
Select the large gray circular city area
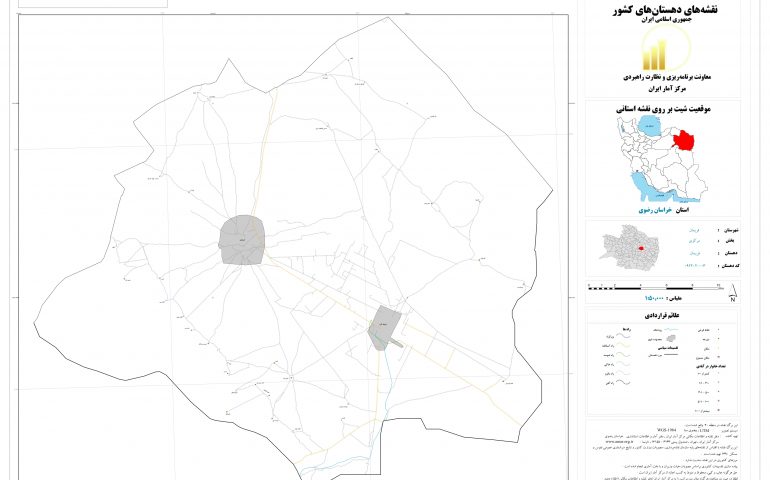click(x=240, y=240)
